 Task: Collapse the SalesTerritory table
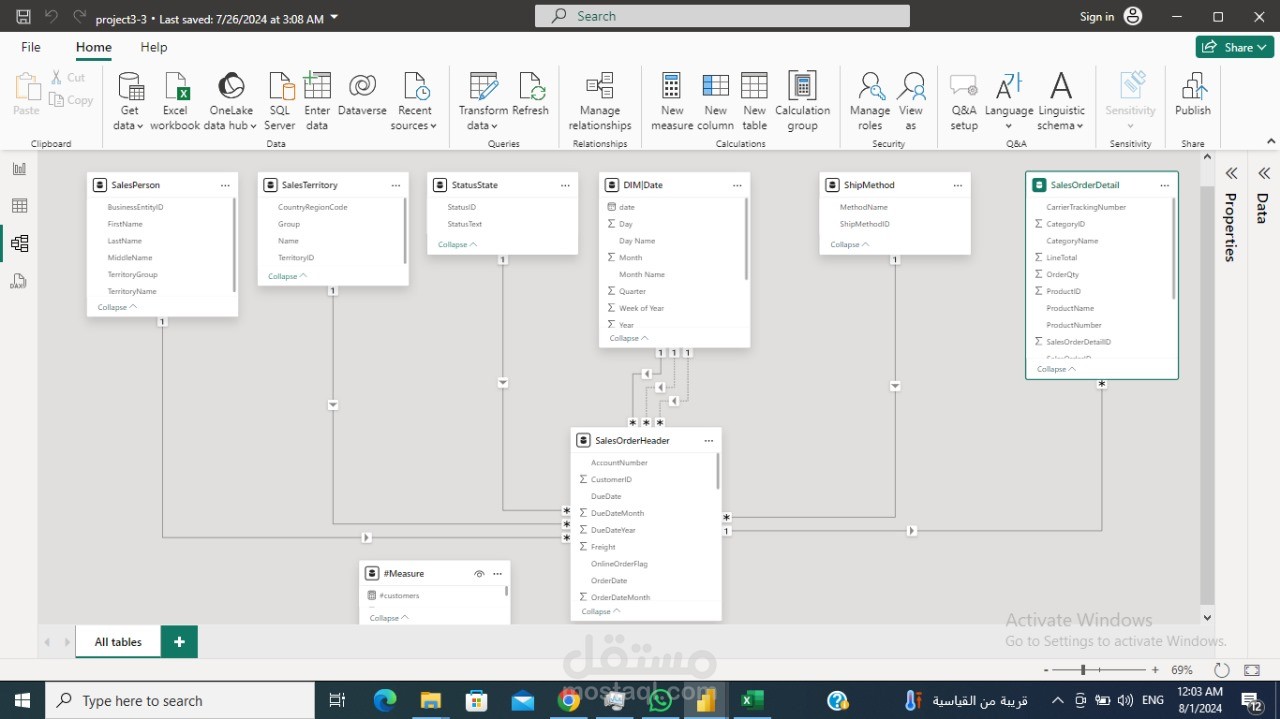287,276
